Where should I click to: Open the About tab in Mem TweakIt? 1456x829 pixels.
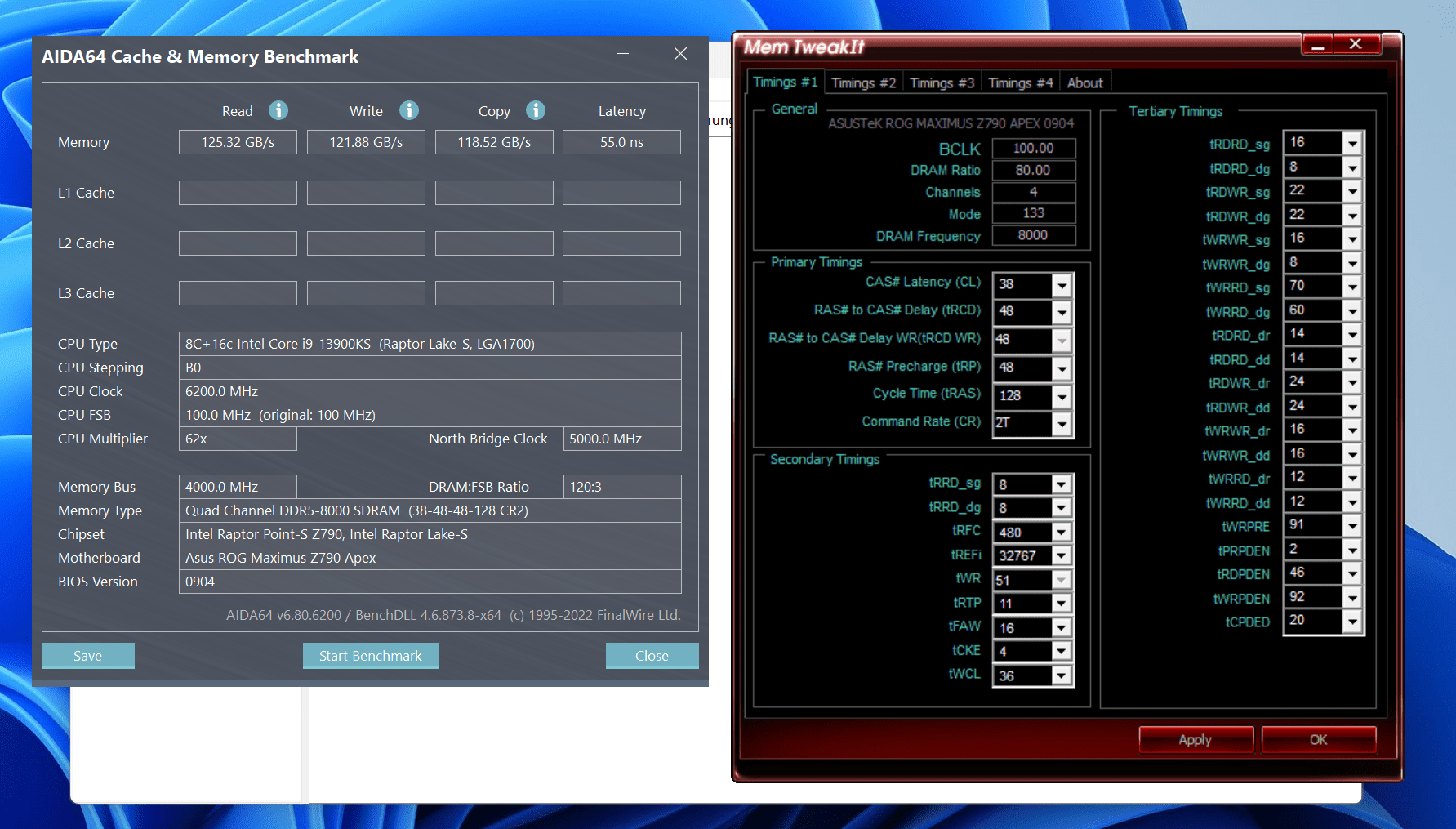1084,82
